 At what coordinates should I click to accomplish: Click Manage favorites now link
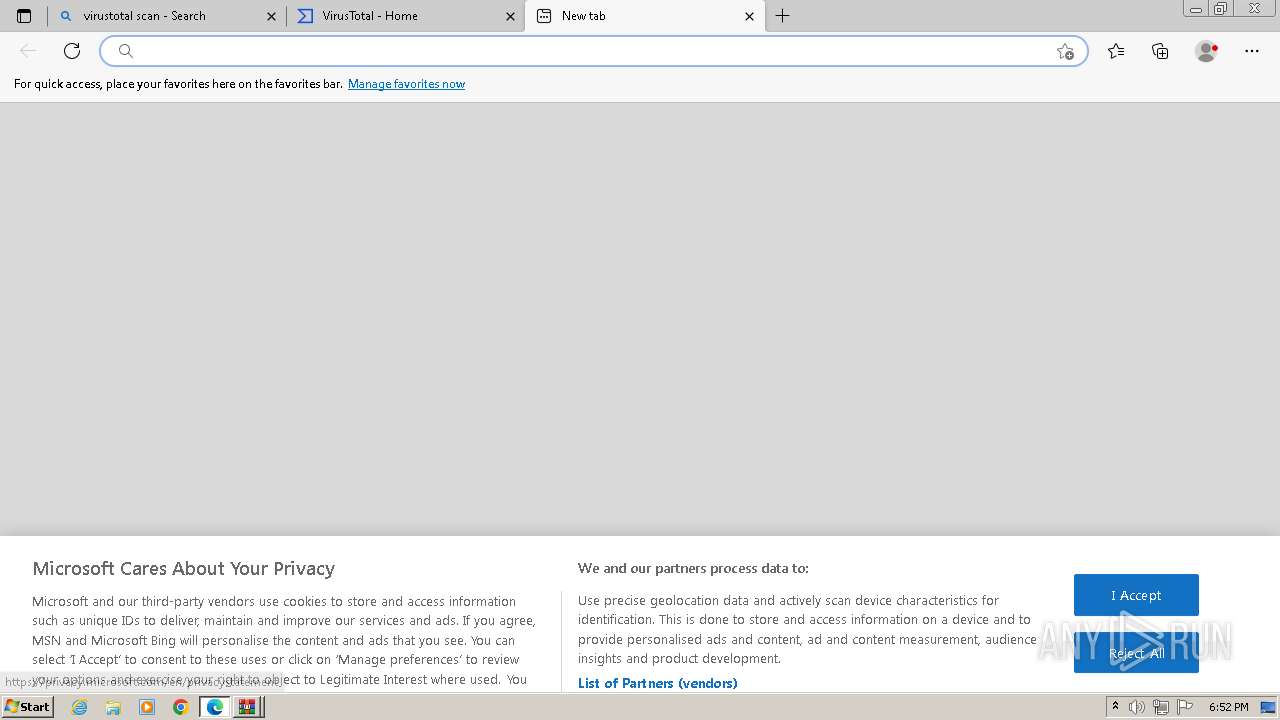pyautogui.click(x=406, y=84)
